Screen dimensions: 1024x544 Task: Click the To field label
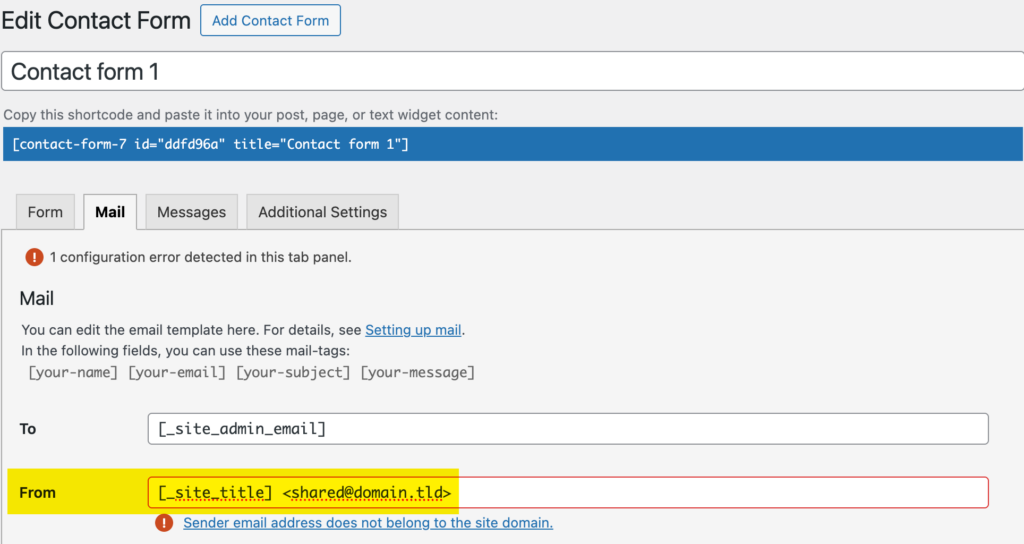pyautogui.click(x=27, y=428)
